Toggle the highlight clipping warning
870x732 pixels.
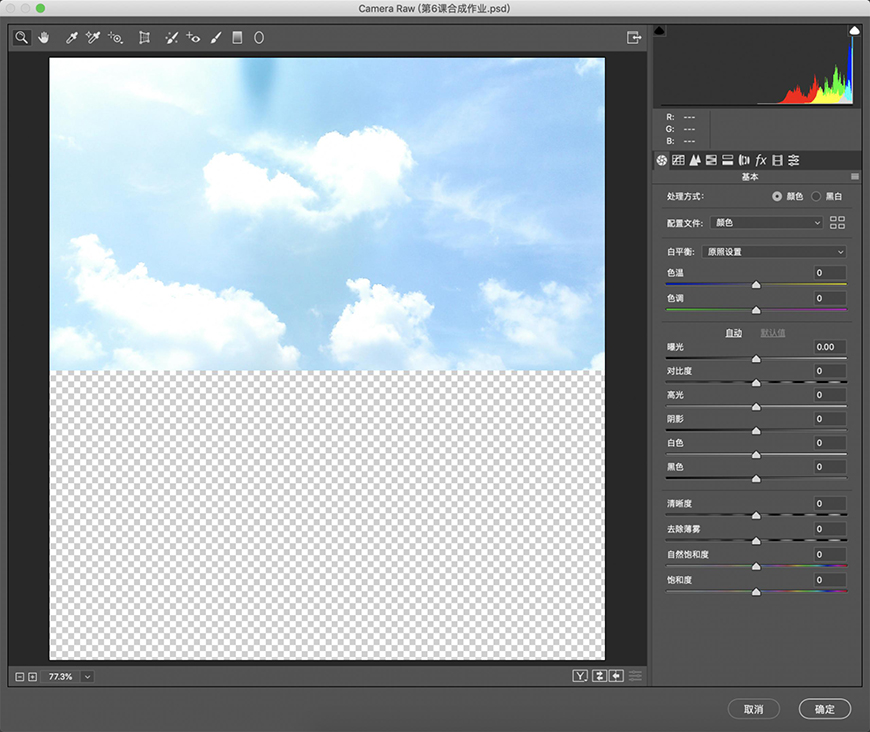855,31
